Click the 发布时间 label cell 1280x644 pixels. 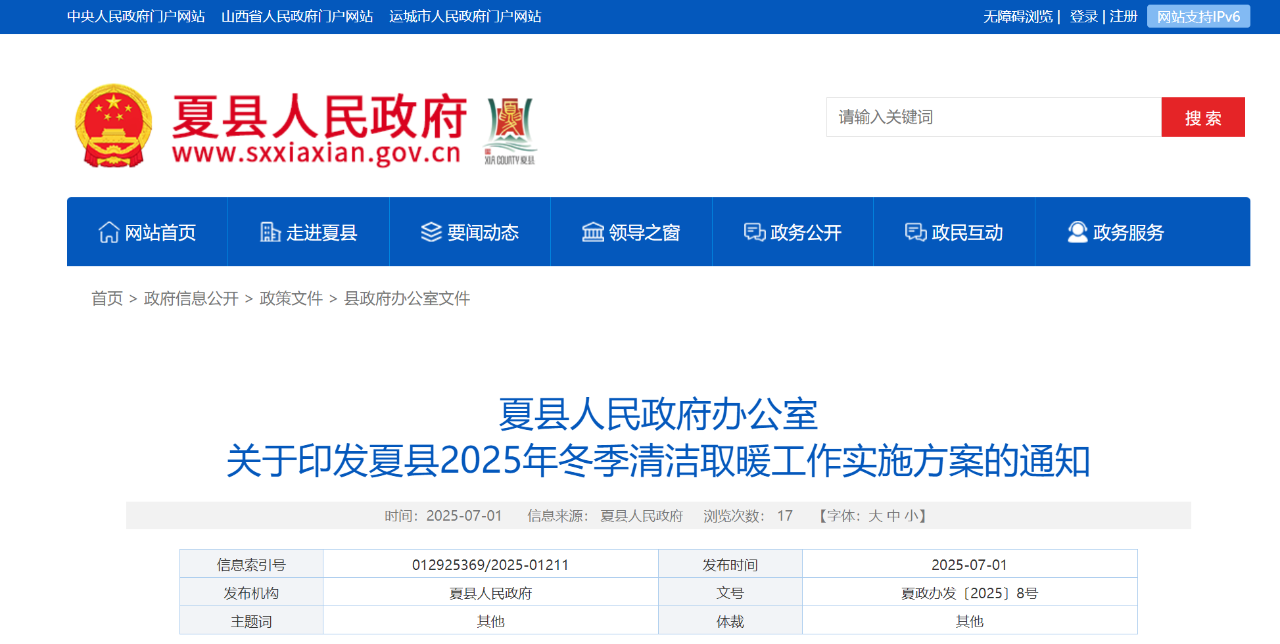730,565
